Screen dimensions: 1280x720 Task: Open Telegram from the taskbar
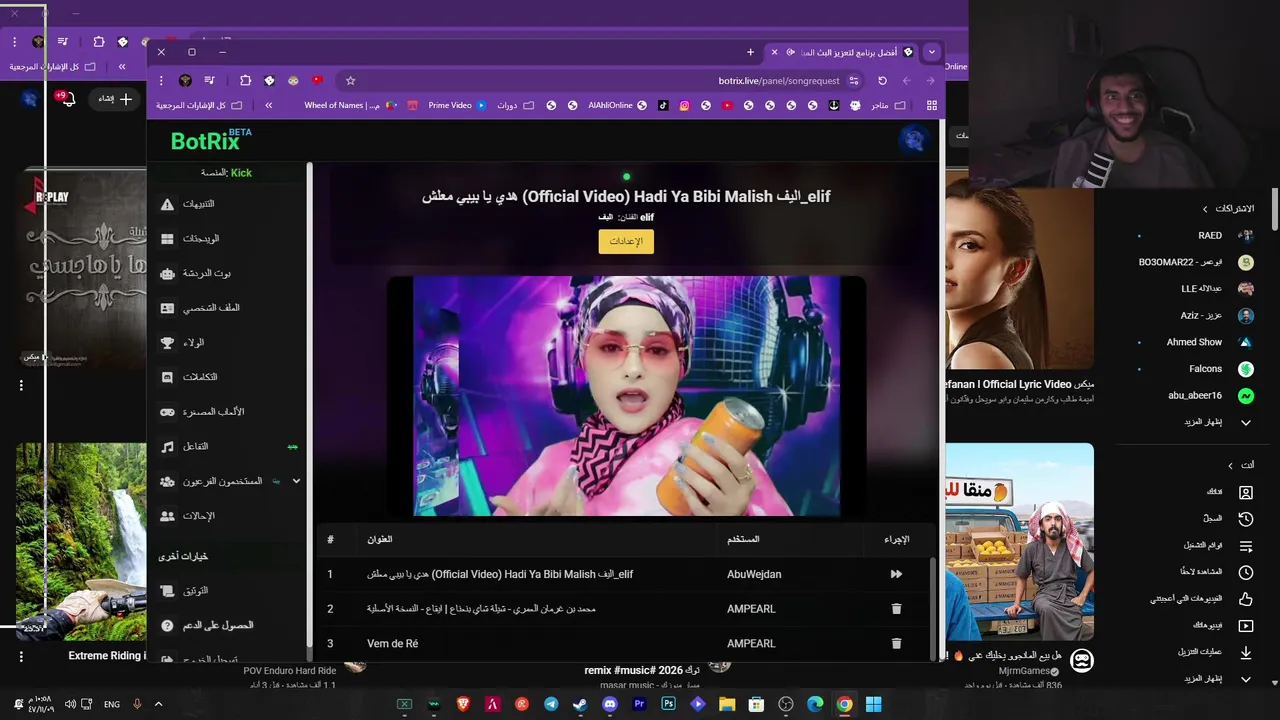tap(551, 704)
